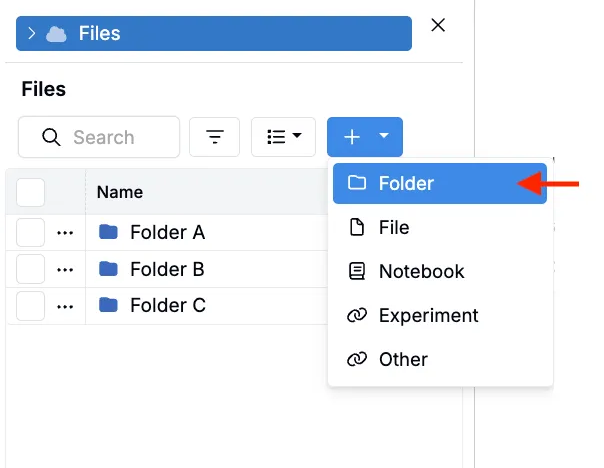Viewport: 604px width, 468px height.
Task: Open the list view options dropdown
Action: coord(283,137)
